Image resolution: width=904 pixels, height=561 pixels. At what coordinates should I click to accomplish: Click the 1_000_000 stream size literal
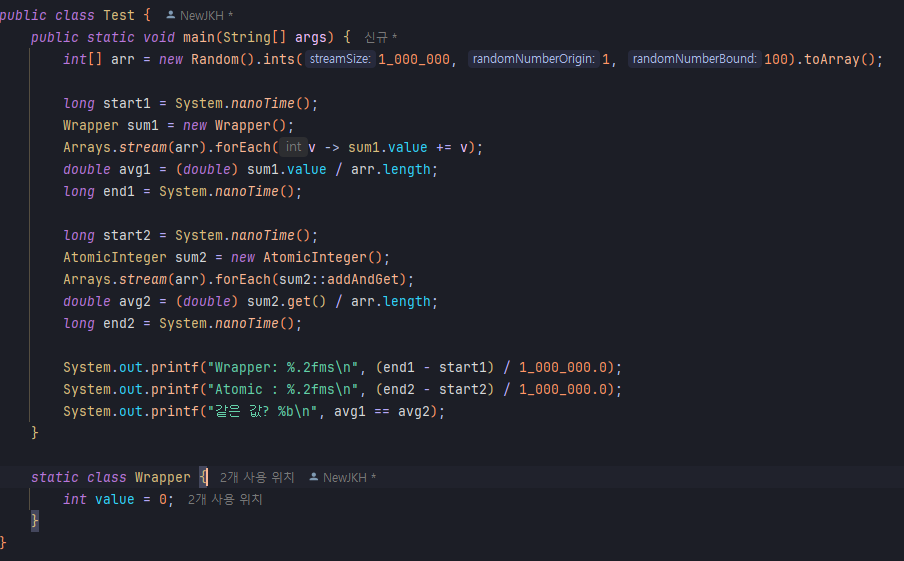click(414, 59)
